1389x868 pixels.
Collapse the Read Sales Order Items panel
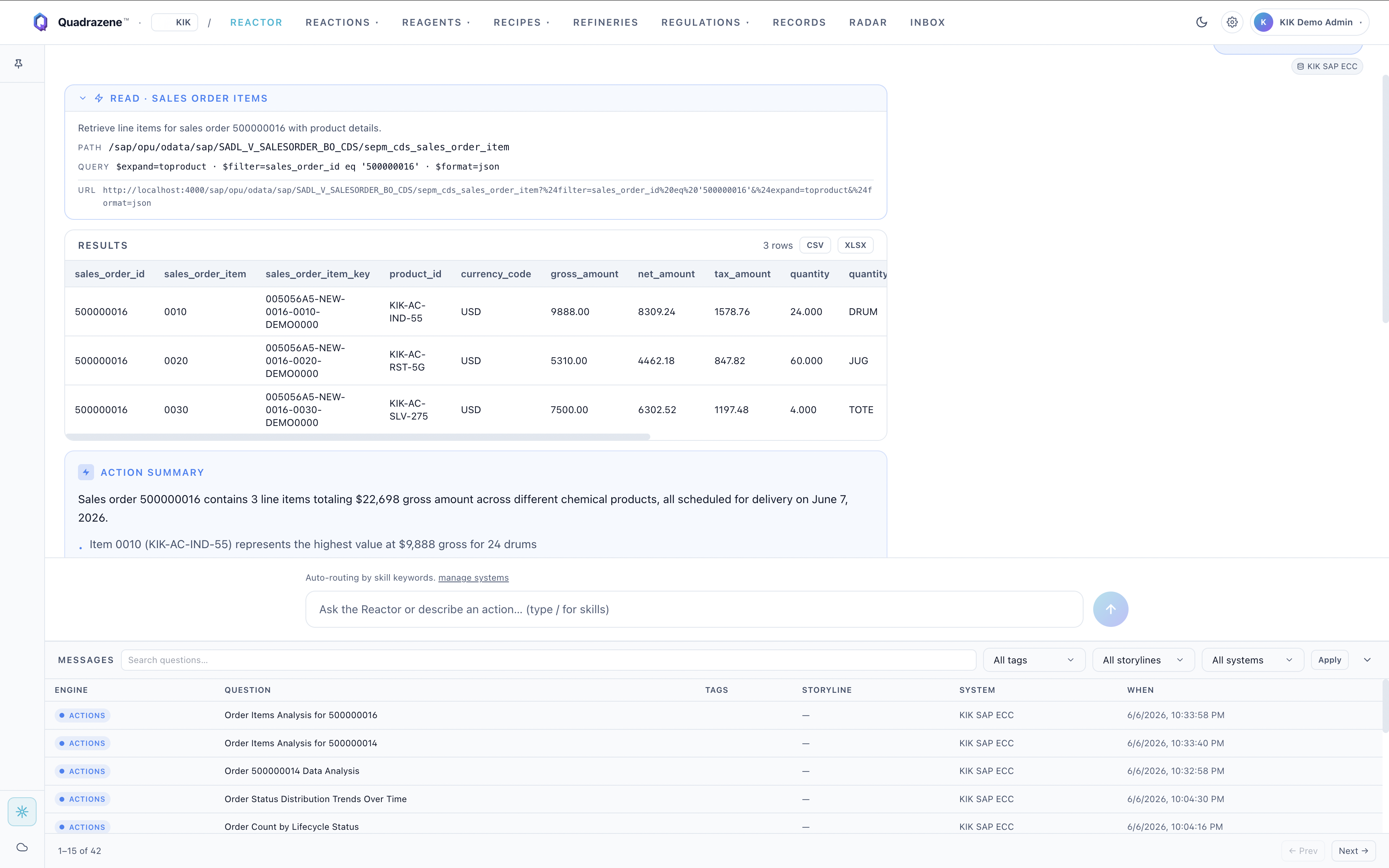click(x=83, y=98)
